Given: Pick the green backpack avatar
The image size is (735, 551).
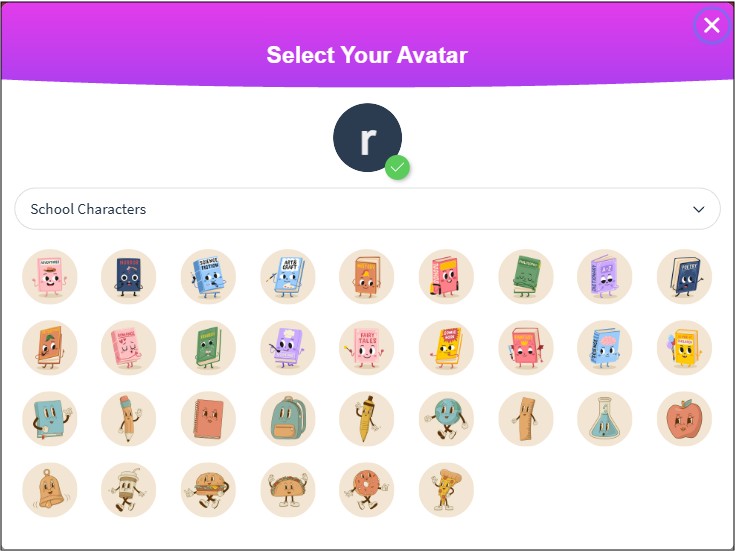Looking at the screenshot, I should click(288, 419).
